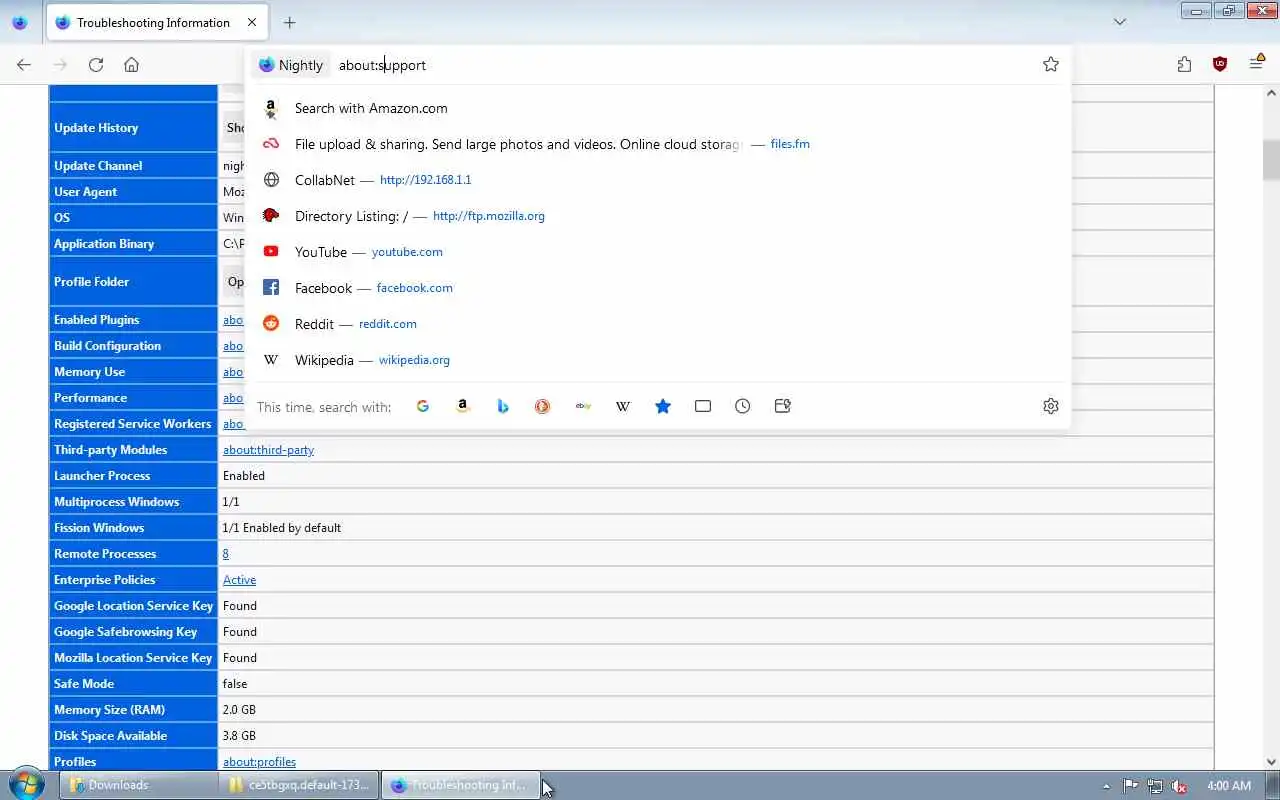The height and width of the screenshot is (800, 1280).
Task: Open the muted volume tray icon
Action: click(1180, 786)
